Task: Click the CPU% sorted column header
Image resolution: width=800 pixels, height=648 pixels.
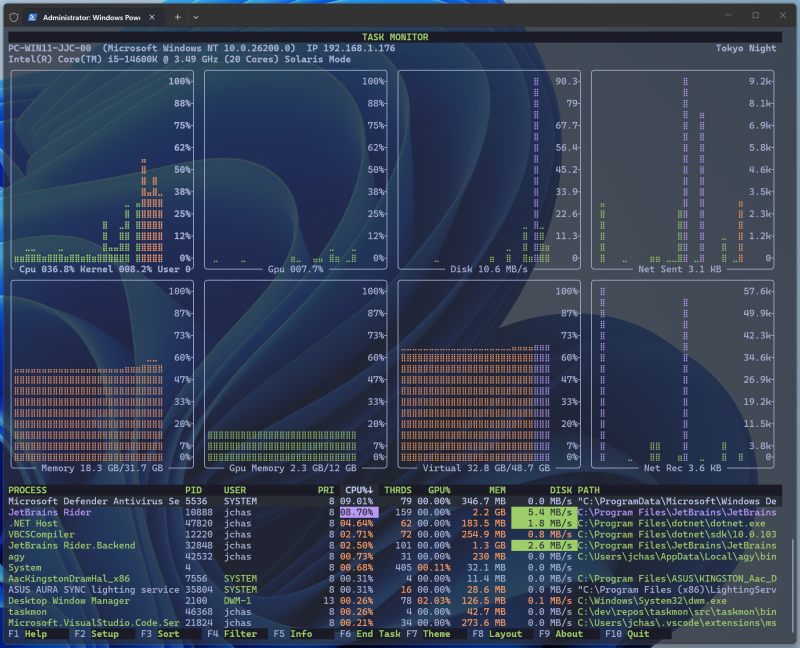Action: 359,490
